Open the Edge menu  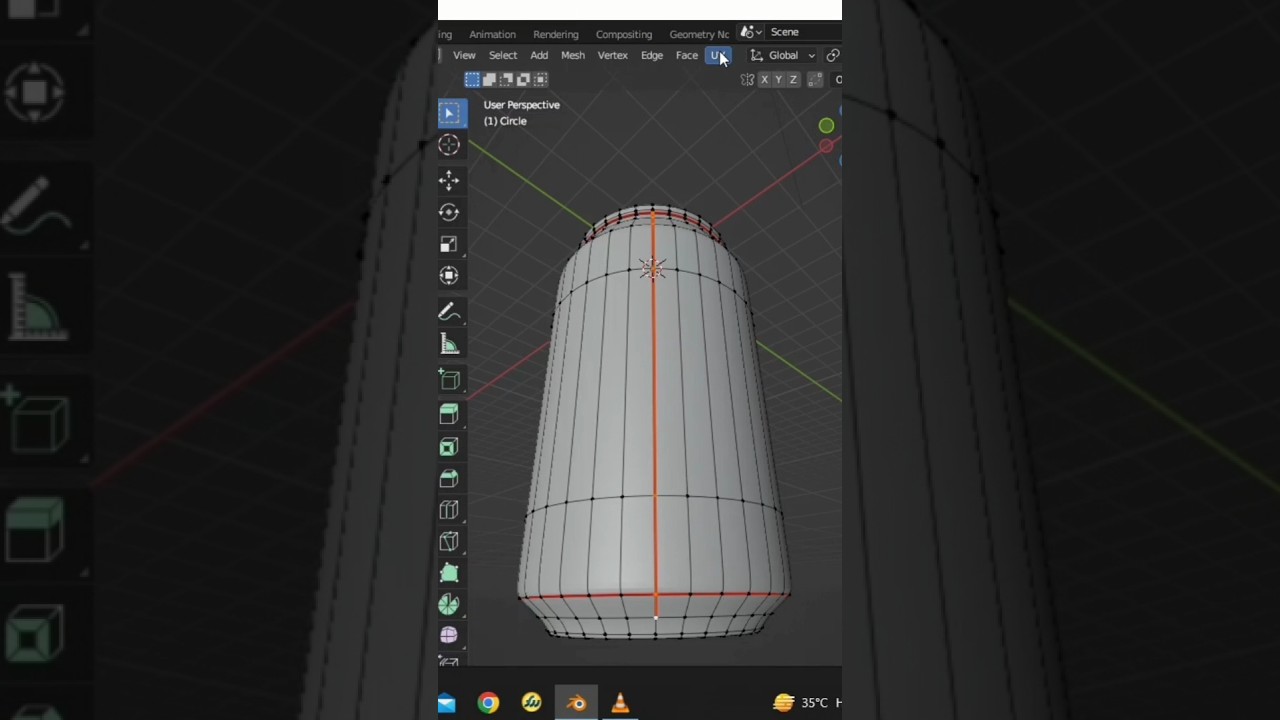652,56
